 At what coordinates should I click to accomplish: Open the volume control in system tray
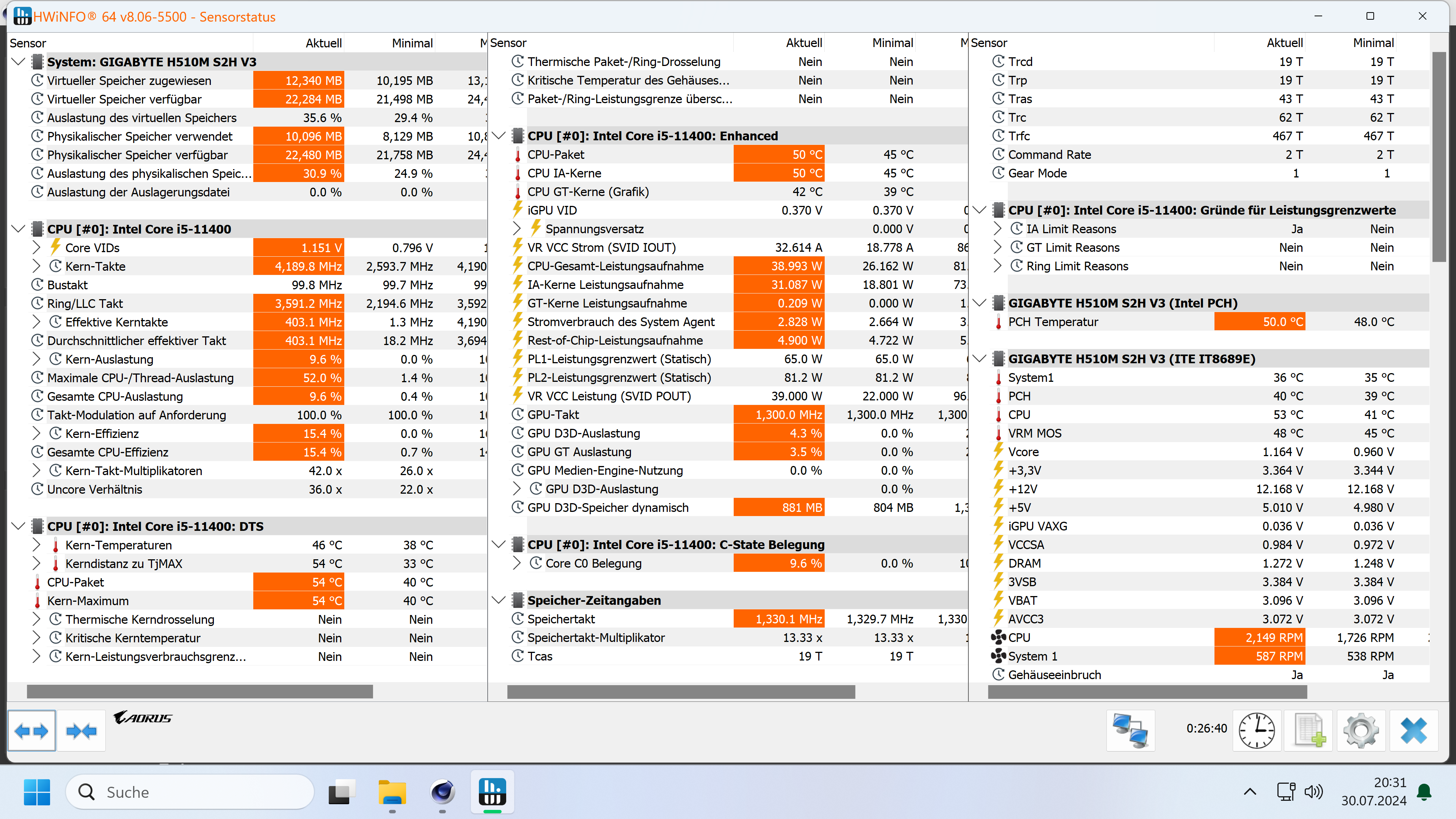1313,792
